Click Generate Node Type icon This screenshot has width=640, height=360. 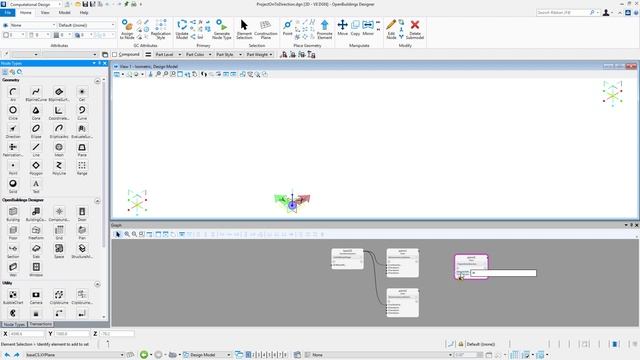222,29
